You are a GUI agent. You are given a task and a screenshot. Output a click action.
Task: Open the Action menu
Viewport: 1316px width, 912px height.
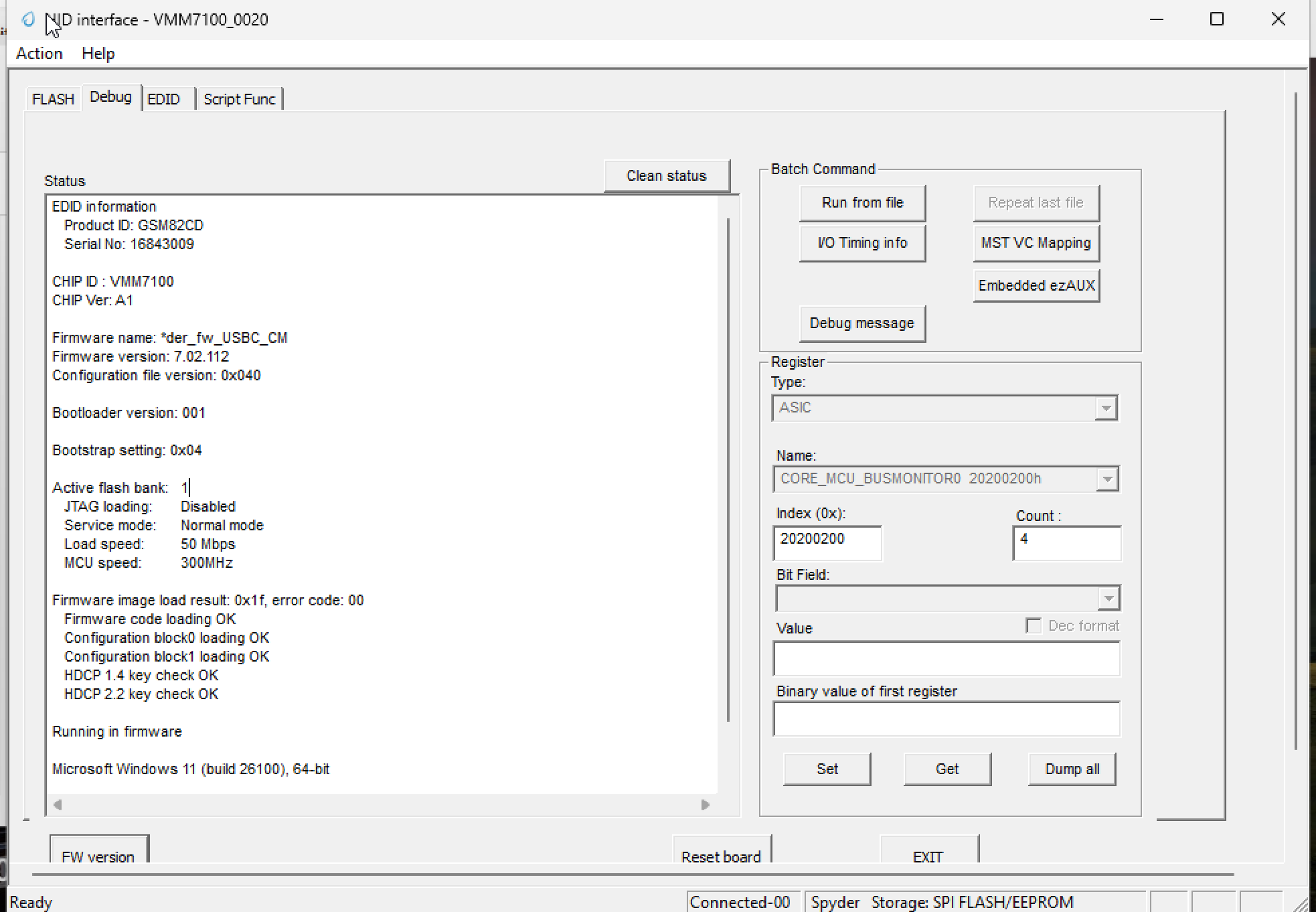39,54
